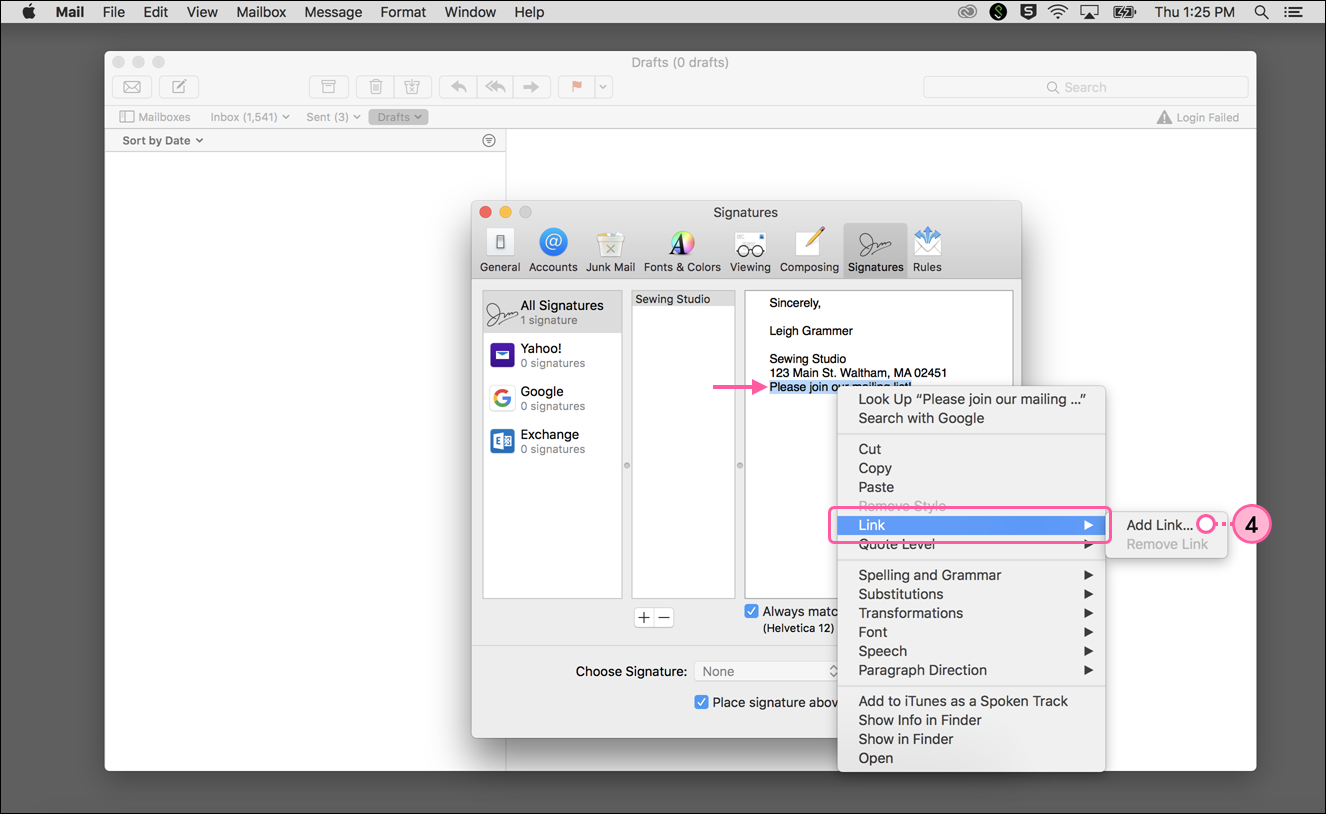Image resolution: width=1326 pixels, height=814 pixels.
Task: Select Link in the context menu
Action: [x=971, y=525]
